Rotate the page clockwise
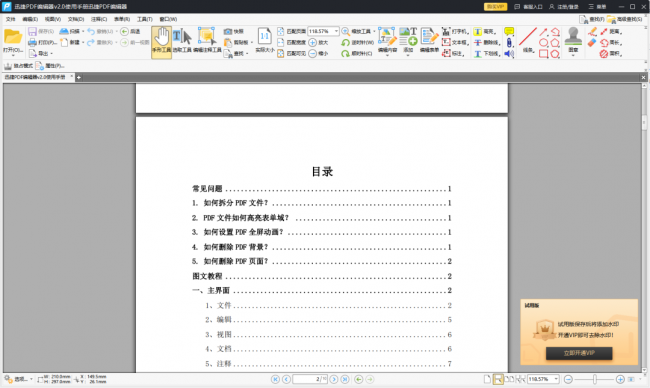Image resolution: width=650 pixels, height=388 pixels. [x=345, y=53]
